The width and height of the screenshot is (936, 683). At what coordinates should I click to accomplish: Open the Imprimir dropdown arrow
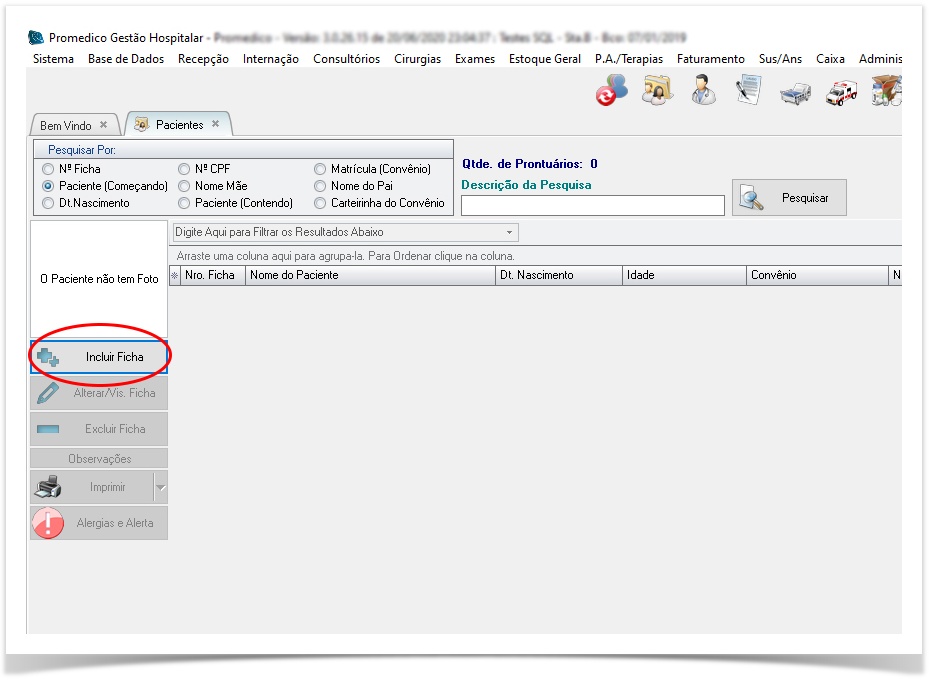tap(160, 488)
